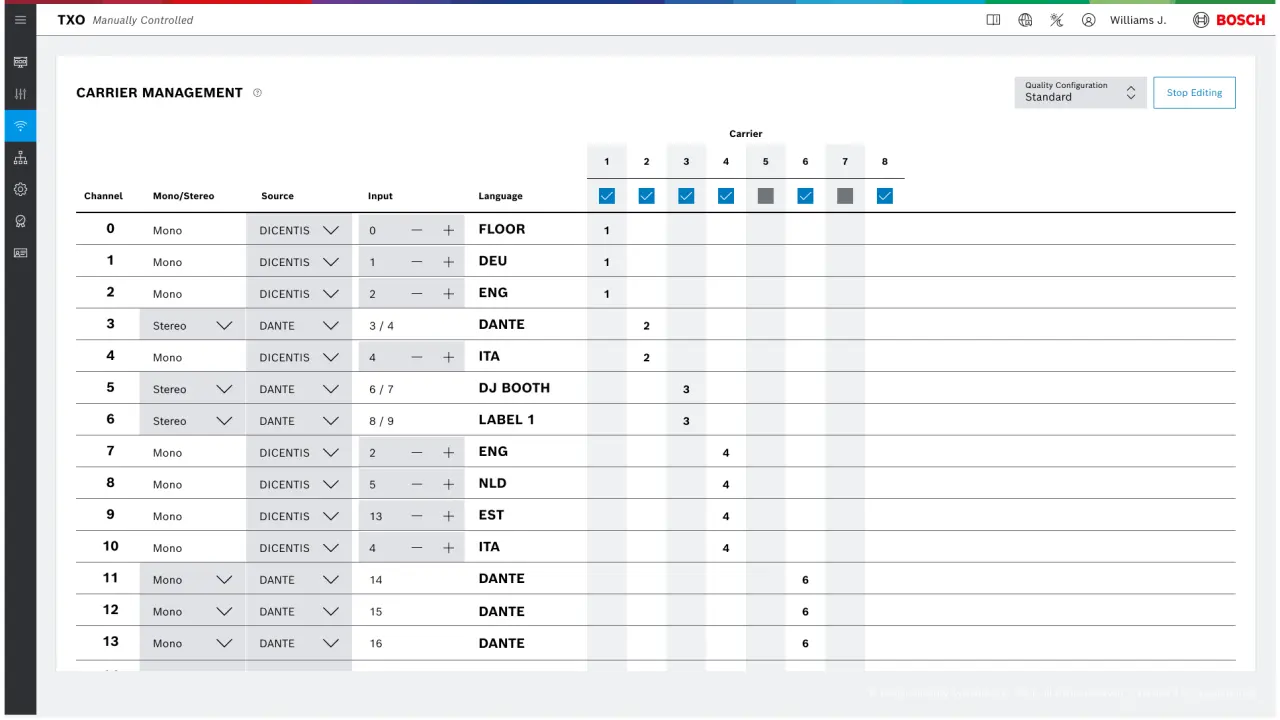Open the user profile icon near Williams J.
The width and height of the screenshot is (1280, 720).
[x=1088, y=20]
